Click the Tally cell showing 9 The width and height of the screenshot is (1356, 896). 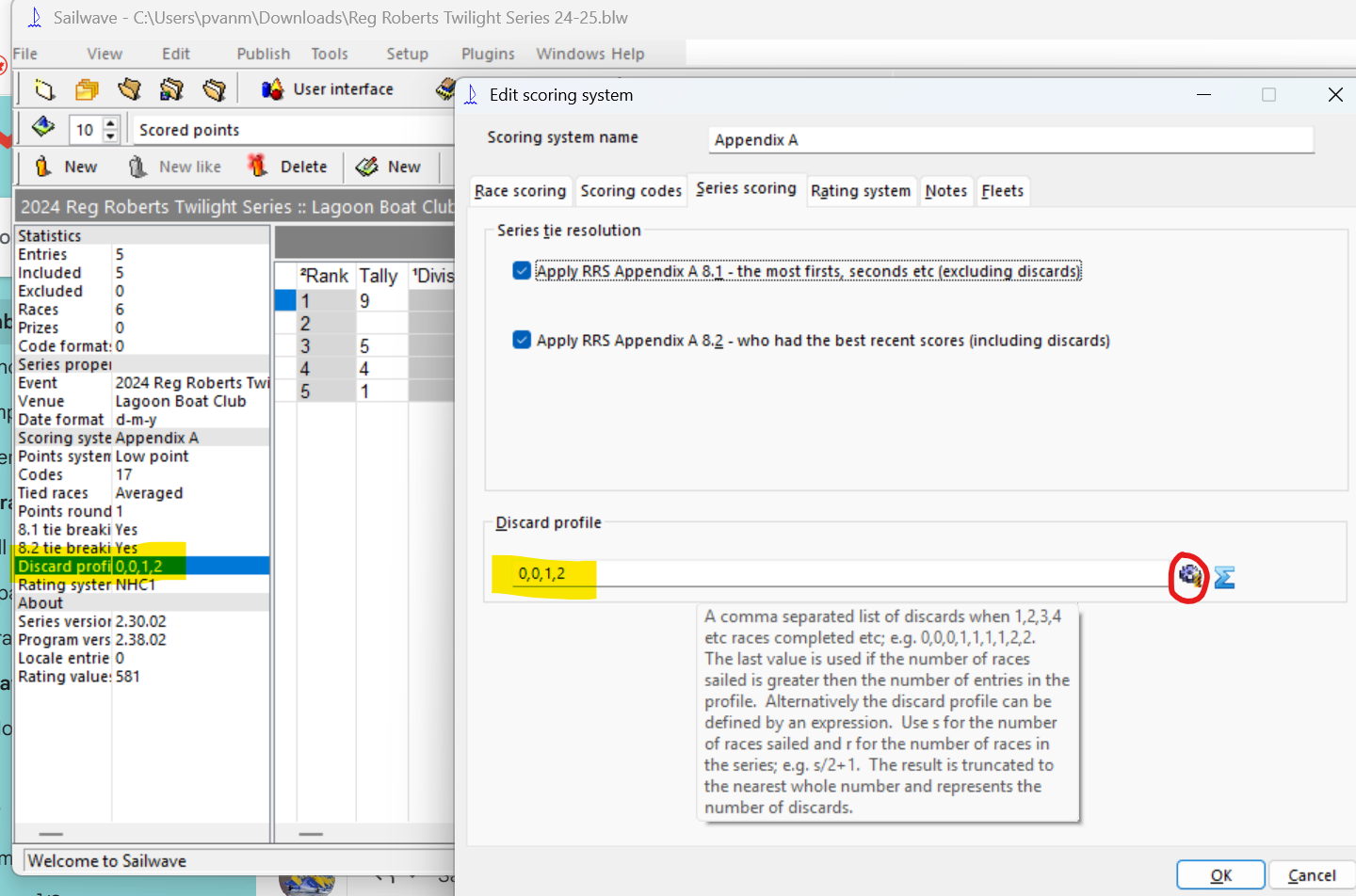[x=381, y=301]
